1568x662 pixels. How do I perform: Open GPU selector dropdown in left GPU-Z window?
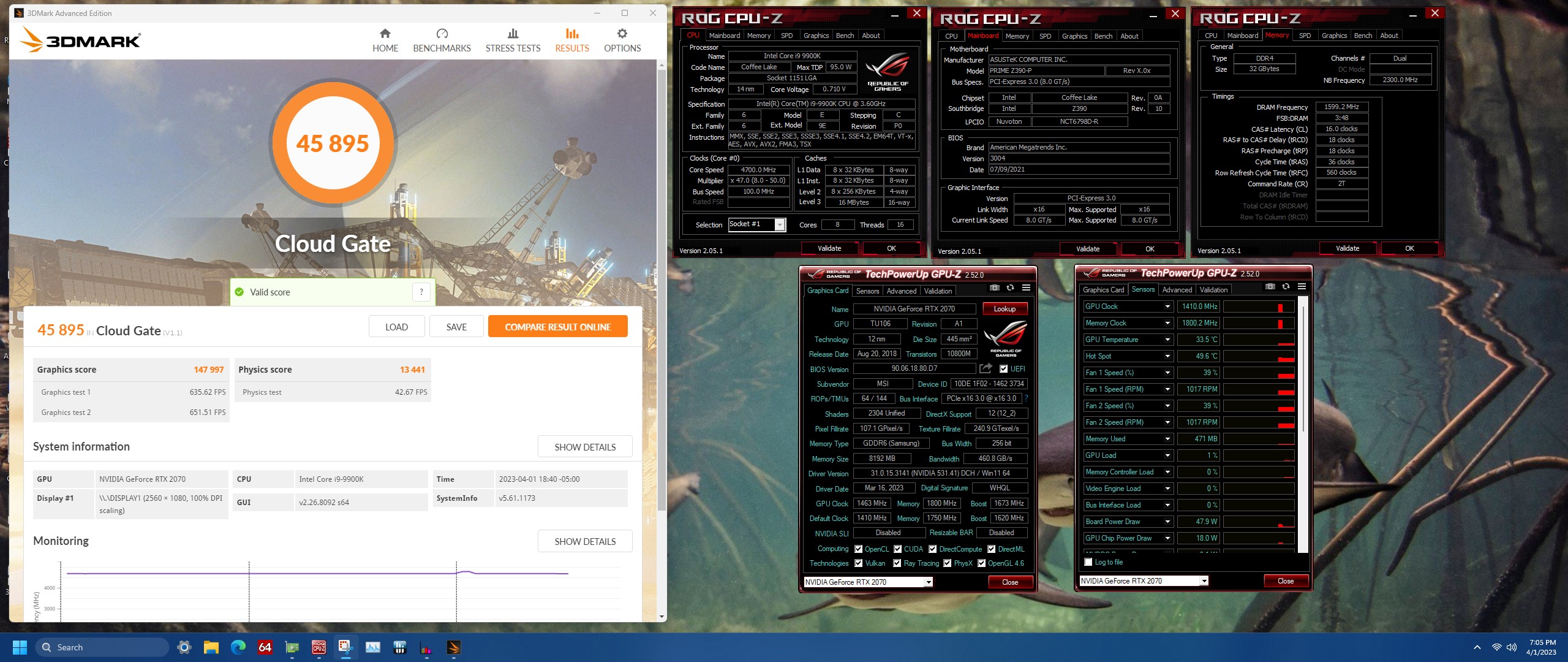(x=929, y=582)
